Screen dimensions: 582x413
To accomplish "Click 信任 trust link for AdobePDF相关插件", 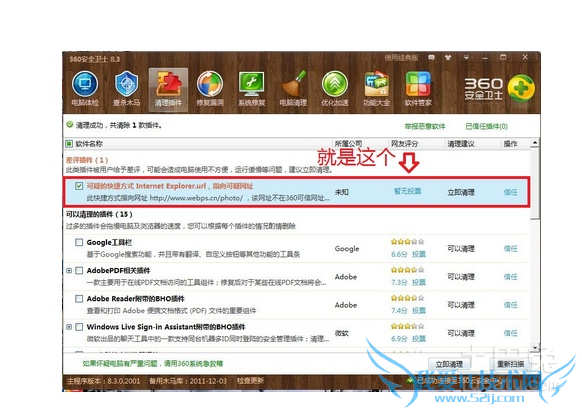I will point(510,277).
